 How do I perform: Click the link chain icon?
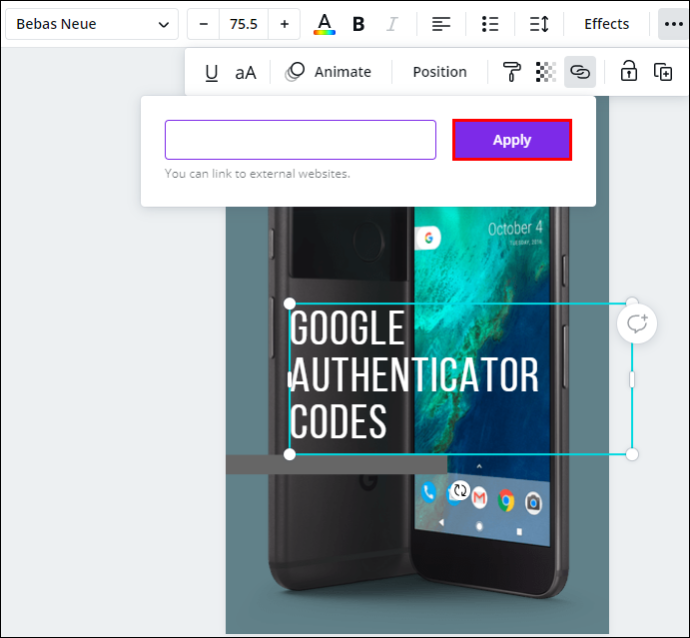tap(580, 72)
